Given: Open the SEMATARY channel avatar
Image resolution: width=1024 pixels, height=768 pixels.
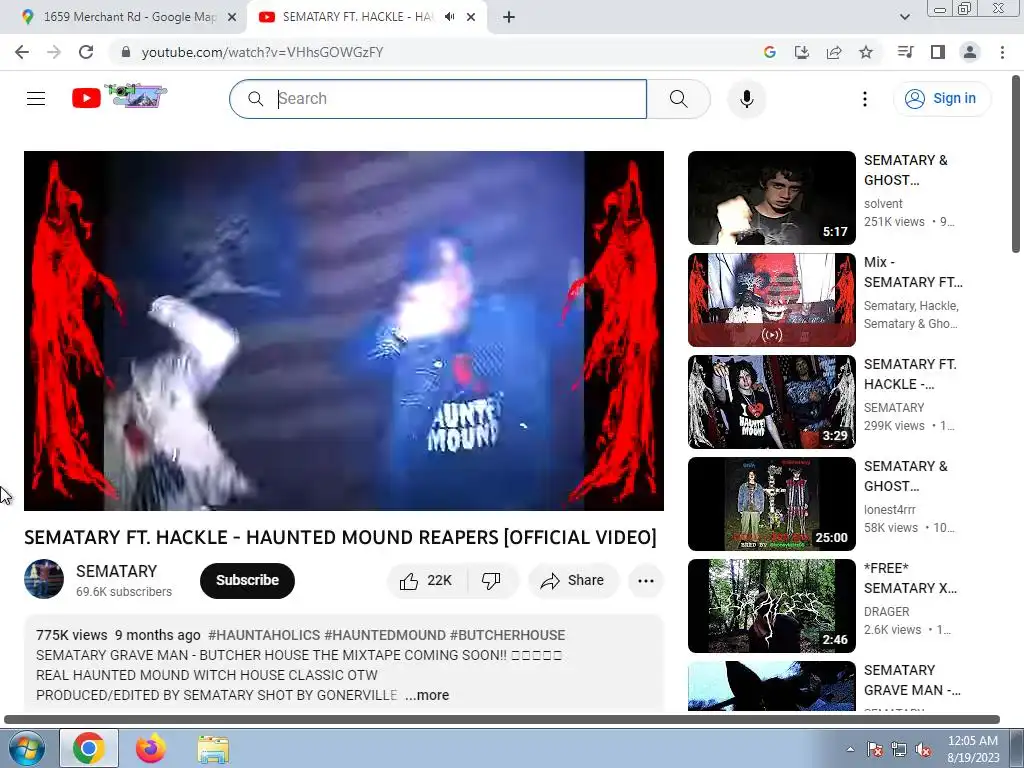Looking at the screenshot, I should pos(44,579).
